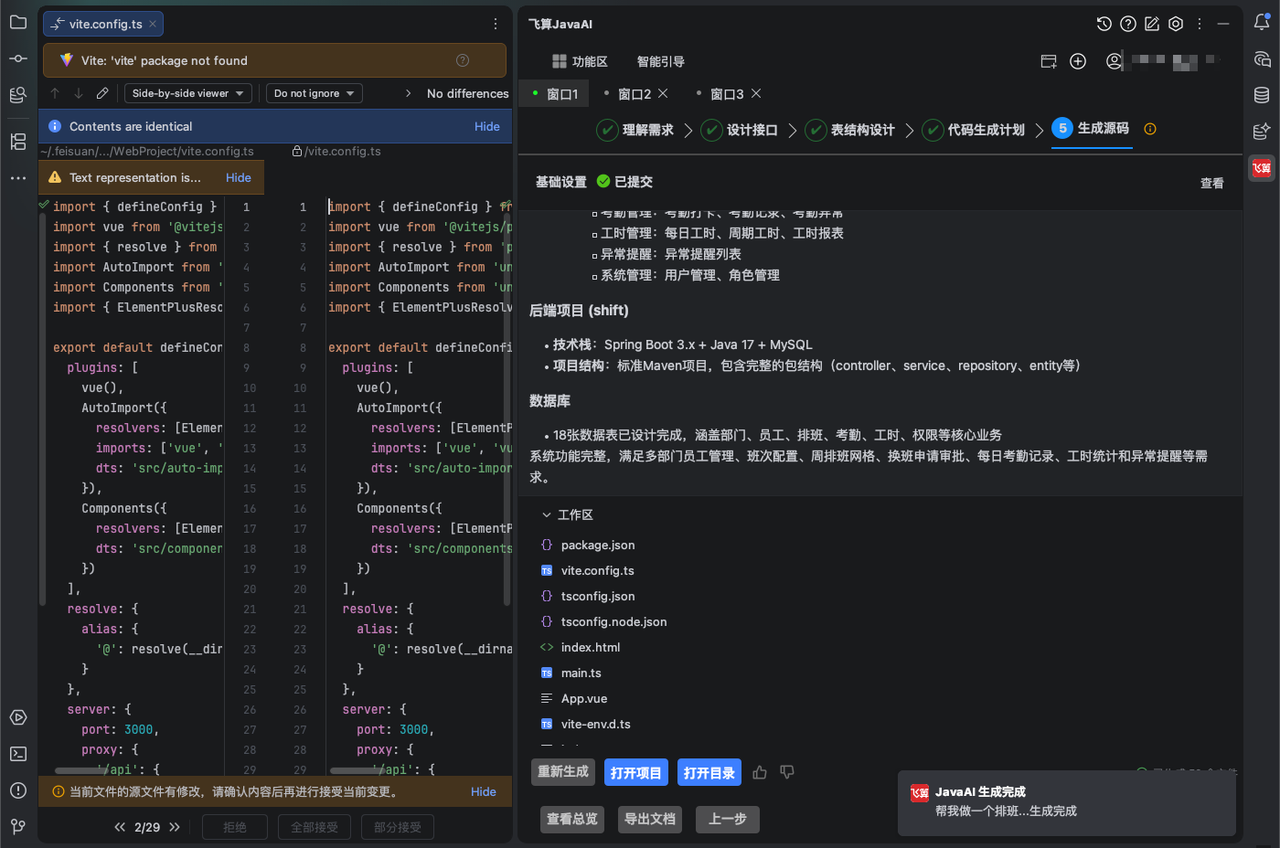Open the Terminal tool window
This screenshot has height=848, width=1280.
point(18,754)
